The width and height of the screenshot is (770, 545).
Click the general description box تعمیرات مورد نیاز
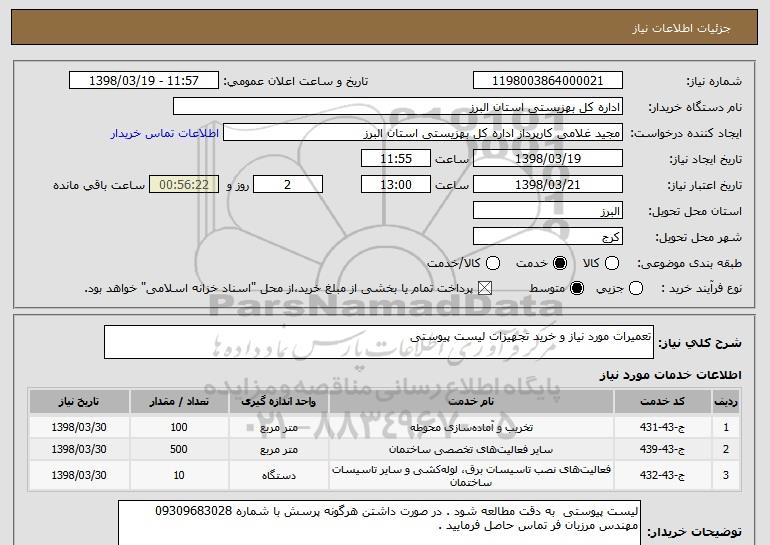(379, 342)
